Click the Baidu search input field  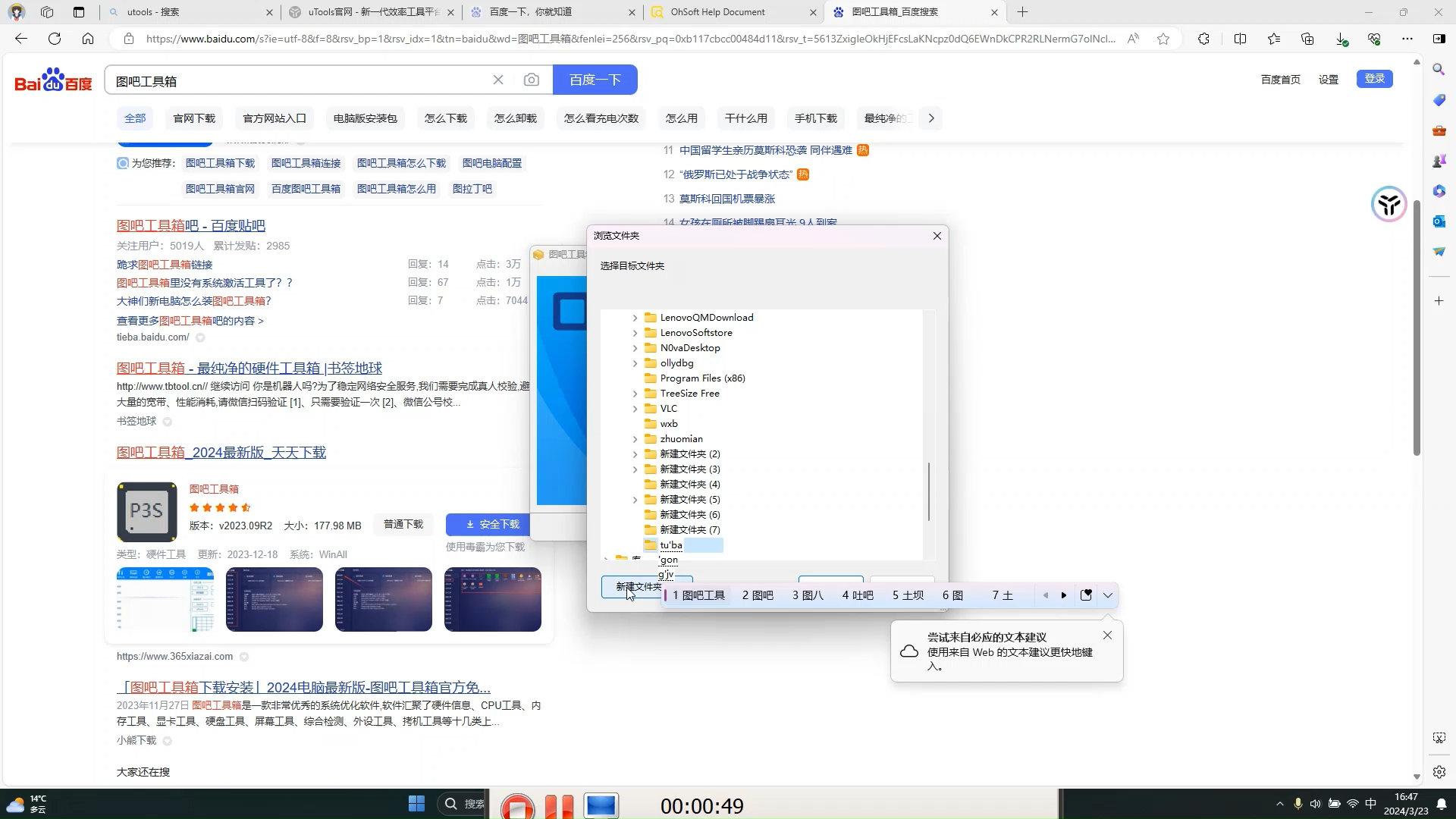point(300,80)
